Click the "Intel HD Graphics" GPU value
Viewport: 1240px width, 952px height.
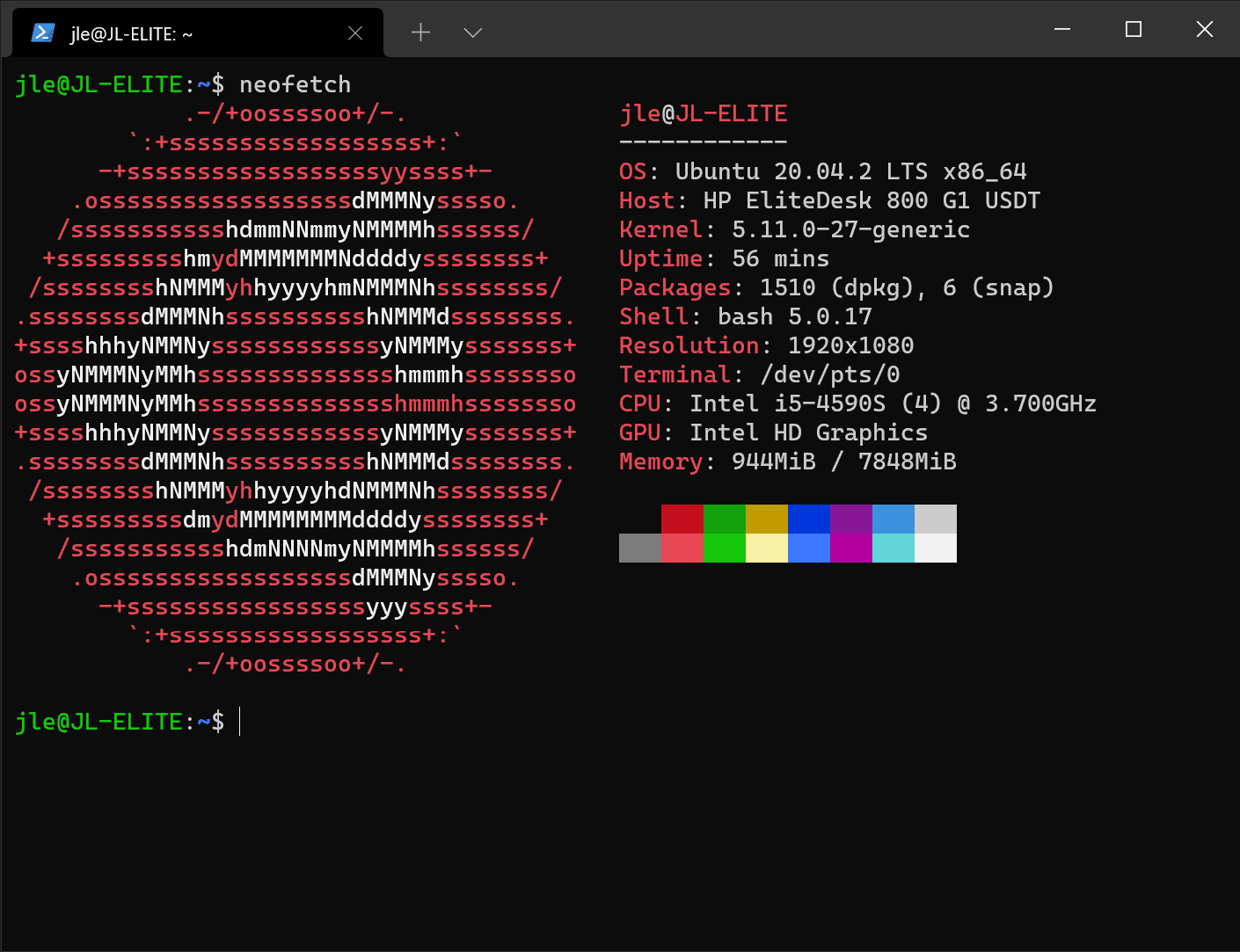point(809,432)
